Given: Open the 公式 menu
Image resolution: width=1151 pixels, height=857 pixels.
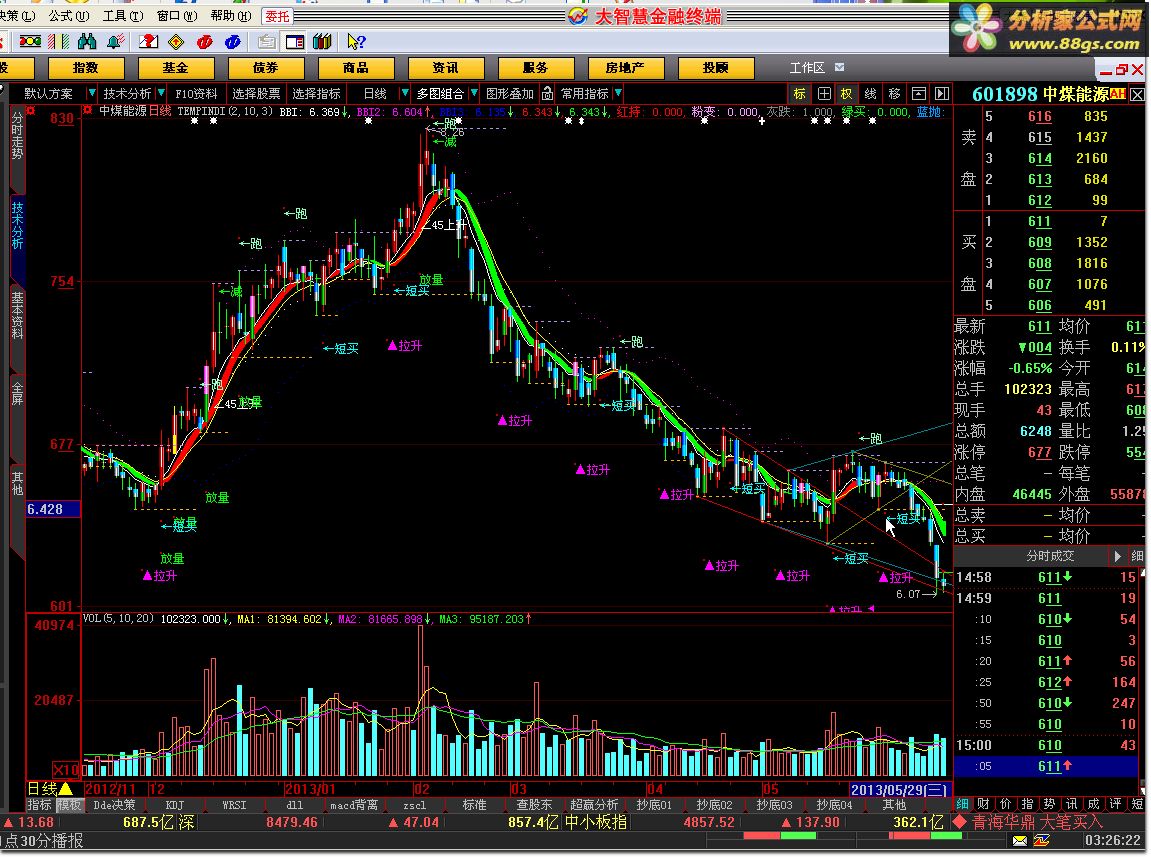Looking at the screenshot, I should (x=69, y=16).
